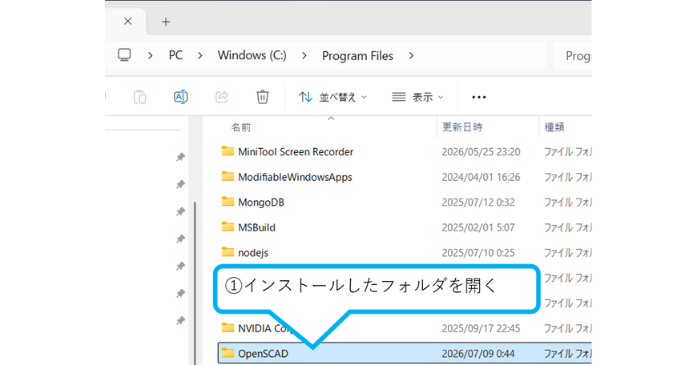698x365 pixels.
Task: Open the 表示 view dropdown
Action: (x=418, y=97)
